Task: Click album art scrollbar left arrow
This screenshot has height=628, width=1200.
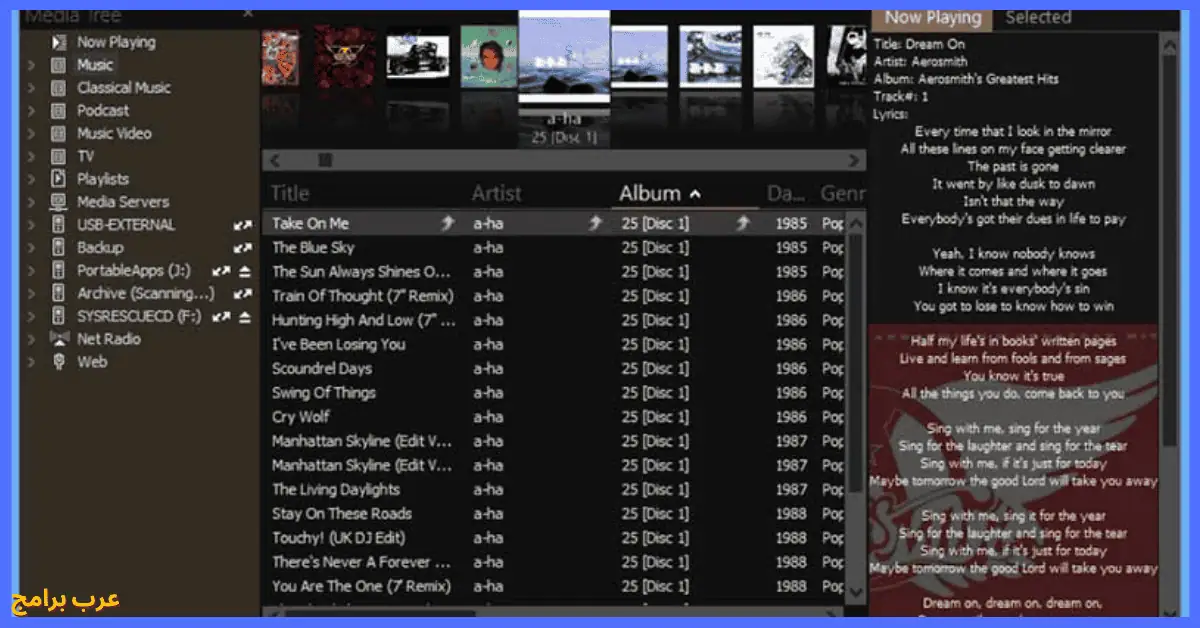Action: point(275,160)
